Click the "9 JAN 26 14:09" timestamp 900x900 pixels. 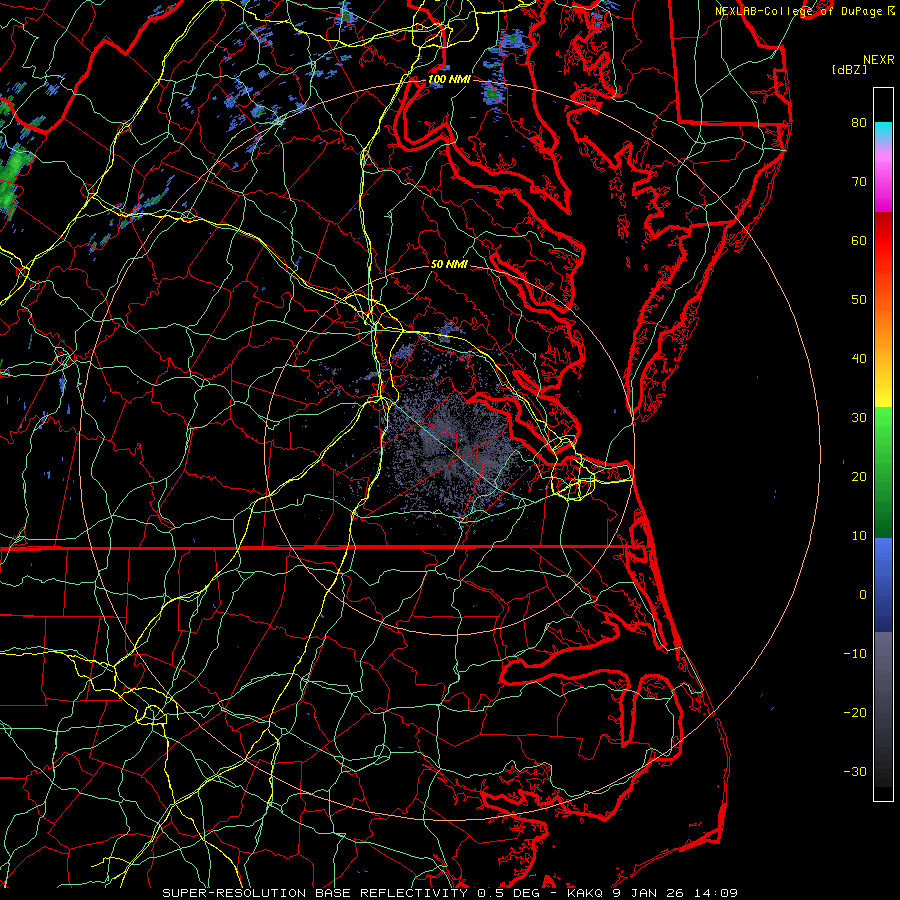click(675, 893)
